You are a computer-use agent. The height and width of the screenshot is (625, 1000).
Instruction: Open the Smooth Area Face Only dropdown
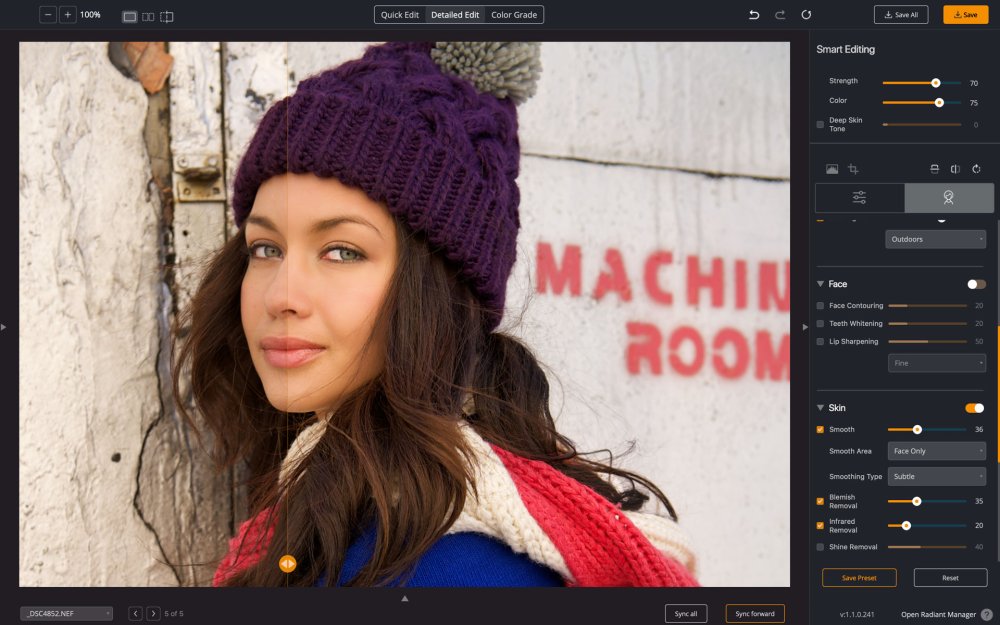[x=937, y=451]
